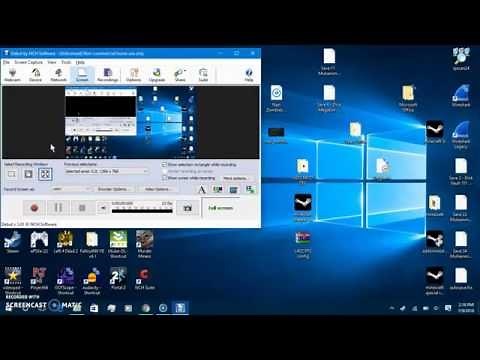Open the Help menu in menu bar
The width and height of the screenshot is (480, 360).
(80, 62)
